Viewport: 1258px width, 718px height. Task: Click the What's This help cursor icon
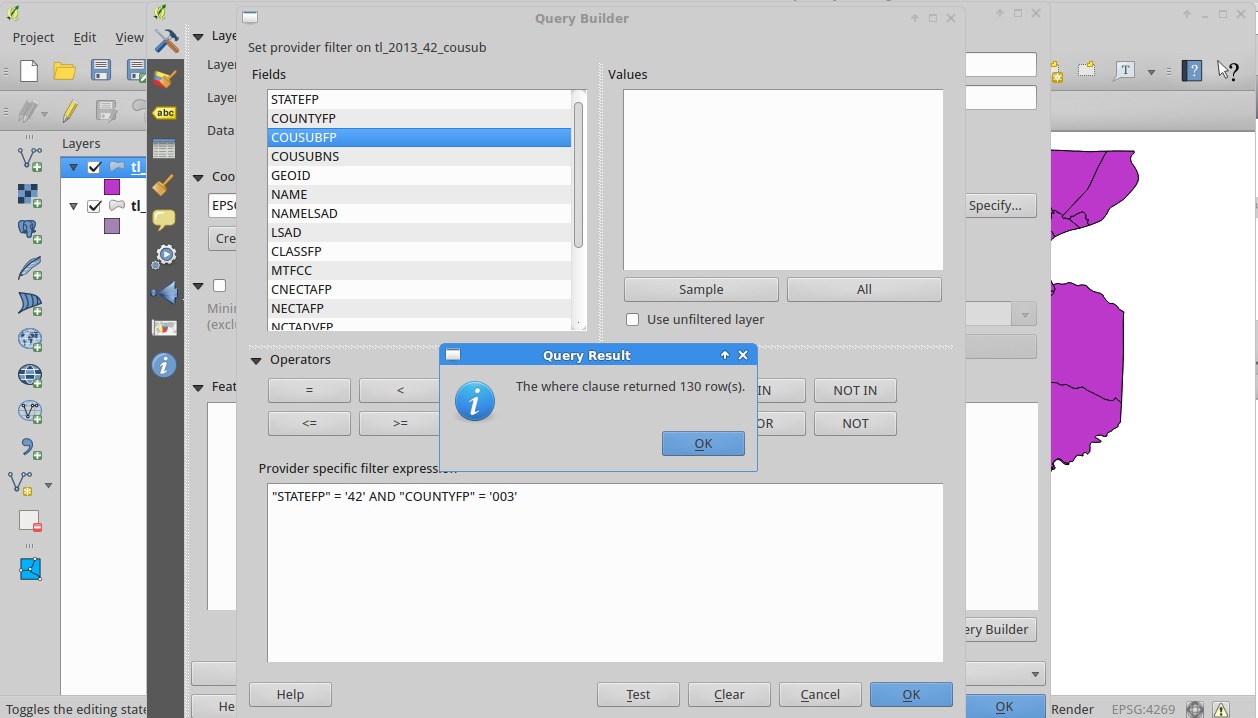click(1226, 71)
